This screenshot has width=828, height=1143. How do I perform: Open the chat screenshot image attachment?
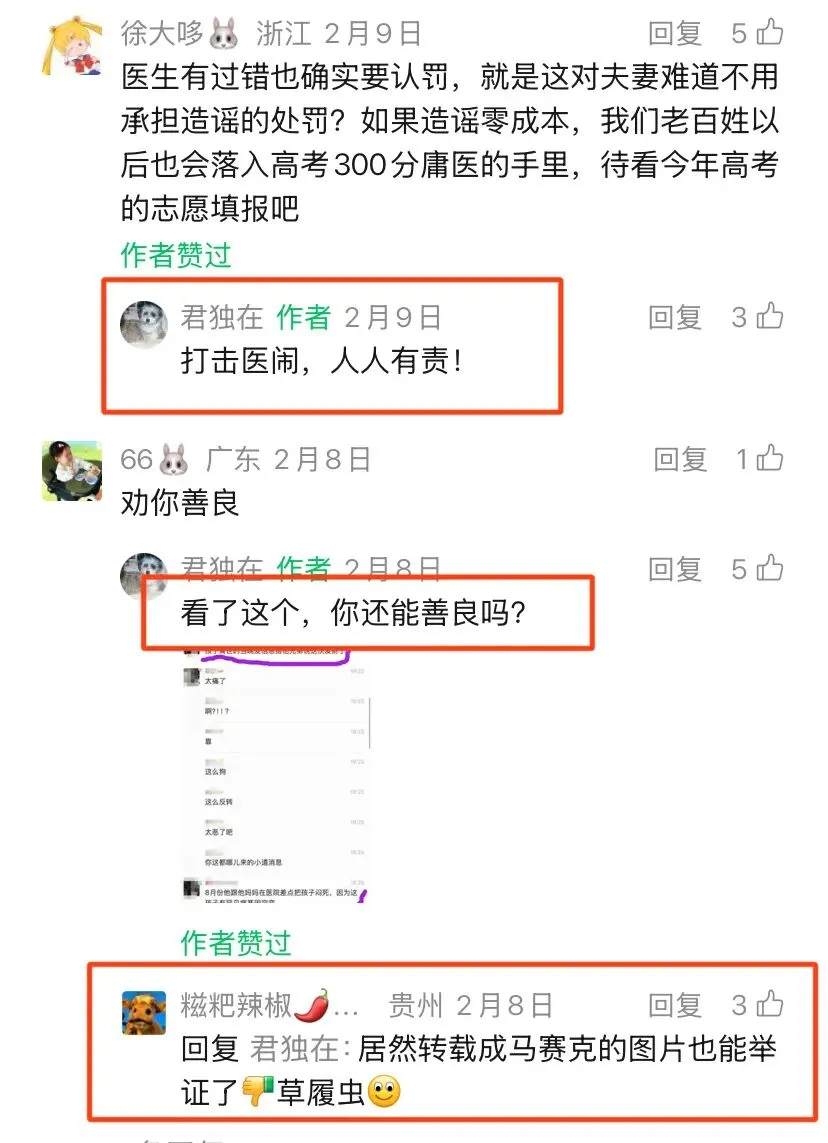coord(276,775)
